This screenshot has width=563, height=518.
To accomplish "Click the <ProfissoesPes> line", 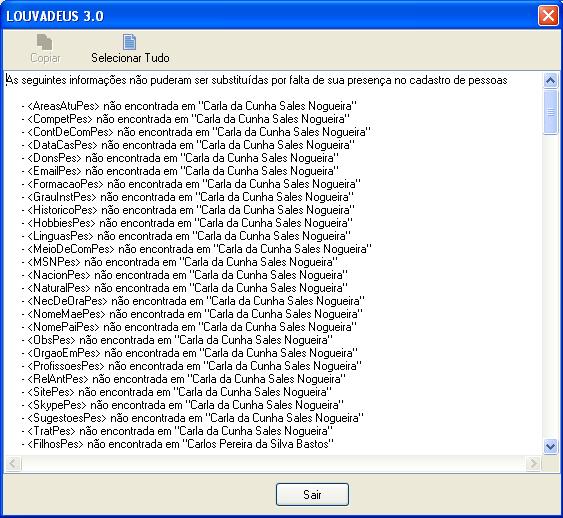I will (191, 366).
